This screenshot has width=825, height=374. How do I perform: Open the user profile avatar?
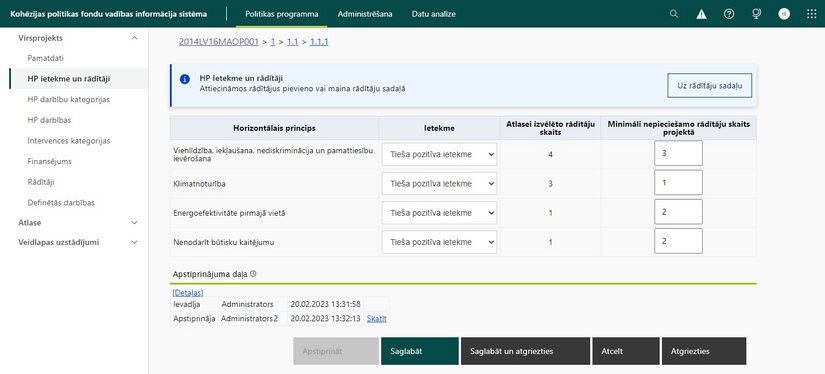(784, 14)
